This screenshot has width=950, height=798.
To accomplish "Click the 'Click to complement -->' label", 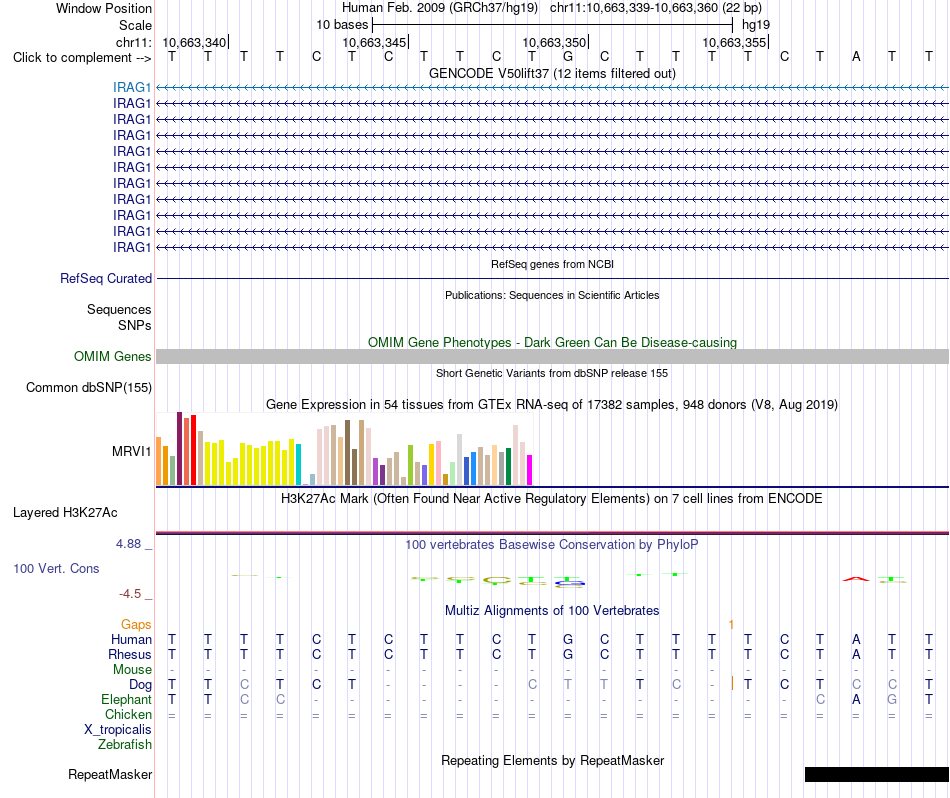I will pos(82,58).
